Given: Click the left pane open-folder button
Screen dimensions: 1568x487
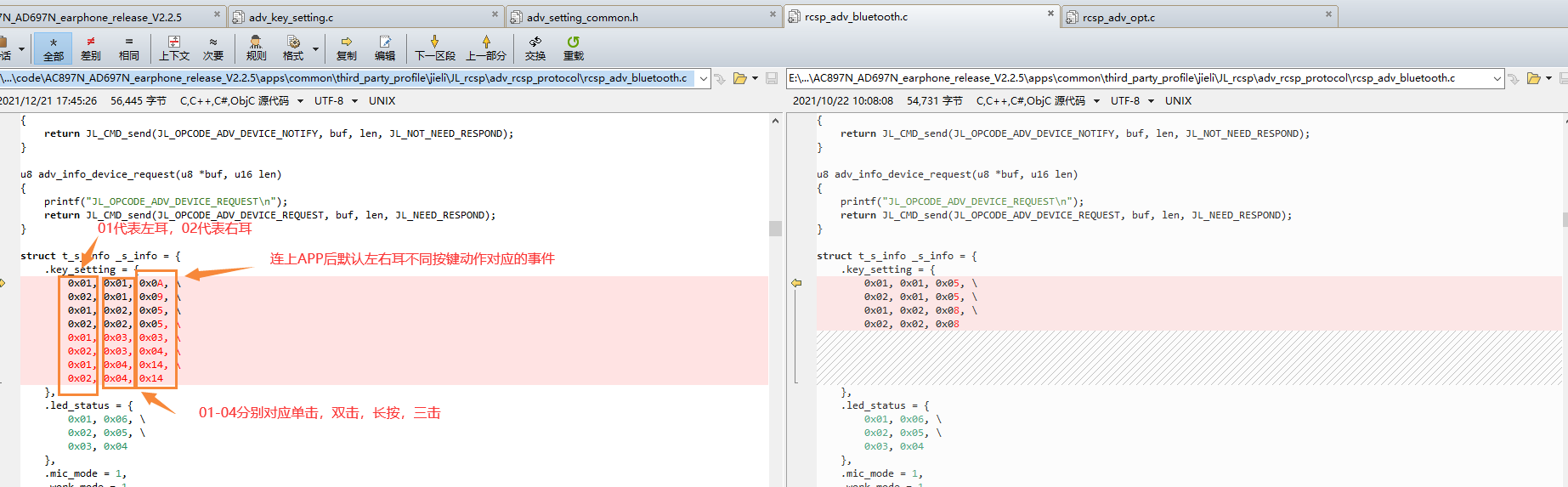Looking at the screenshot, I should (x=740, y=78).
